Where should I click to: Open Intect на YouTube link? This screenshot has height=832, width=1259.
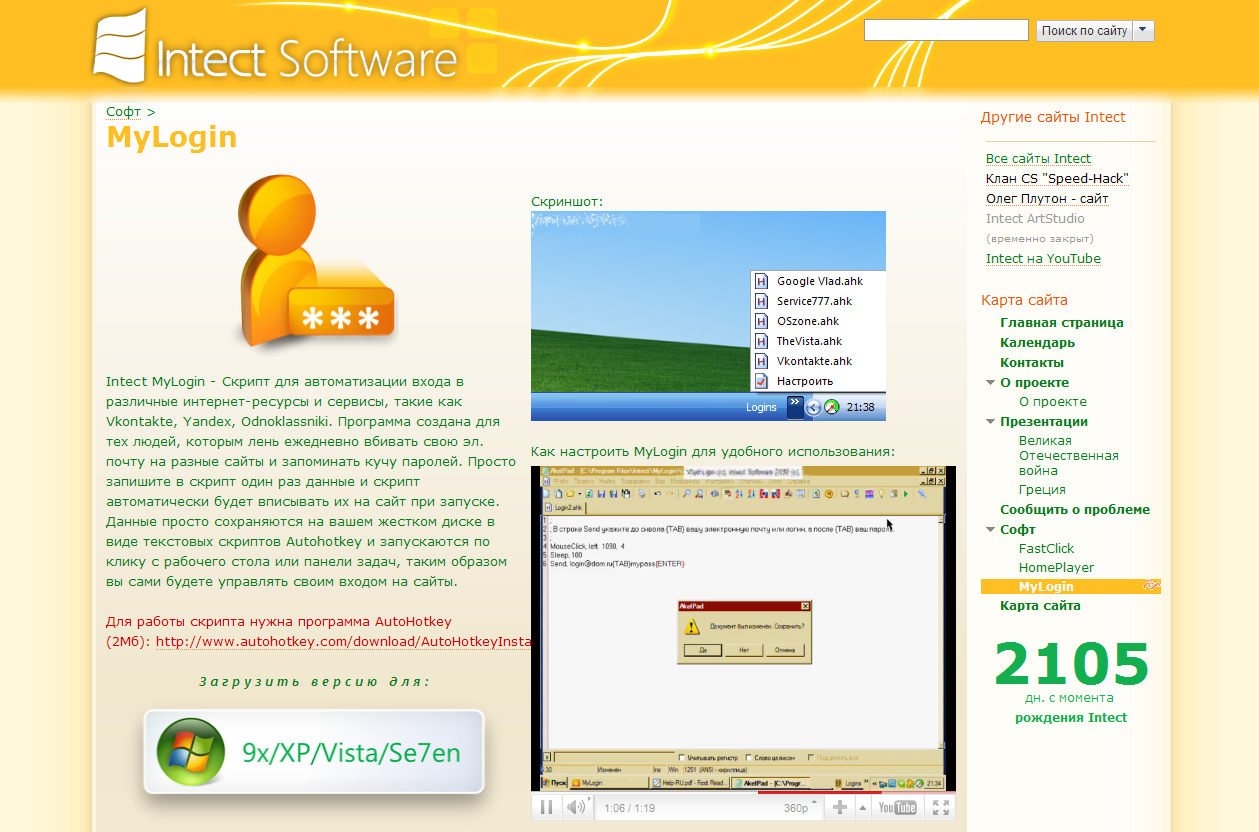(x=1043, y=259)
